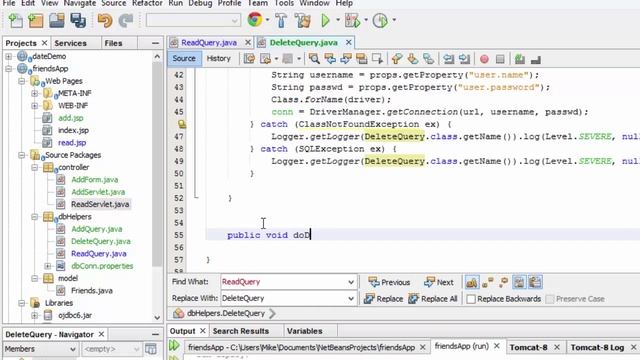
Task: Open the Find What dropdown list
Action: tap(351, 282)
